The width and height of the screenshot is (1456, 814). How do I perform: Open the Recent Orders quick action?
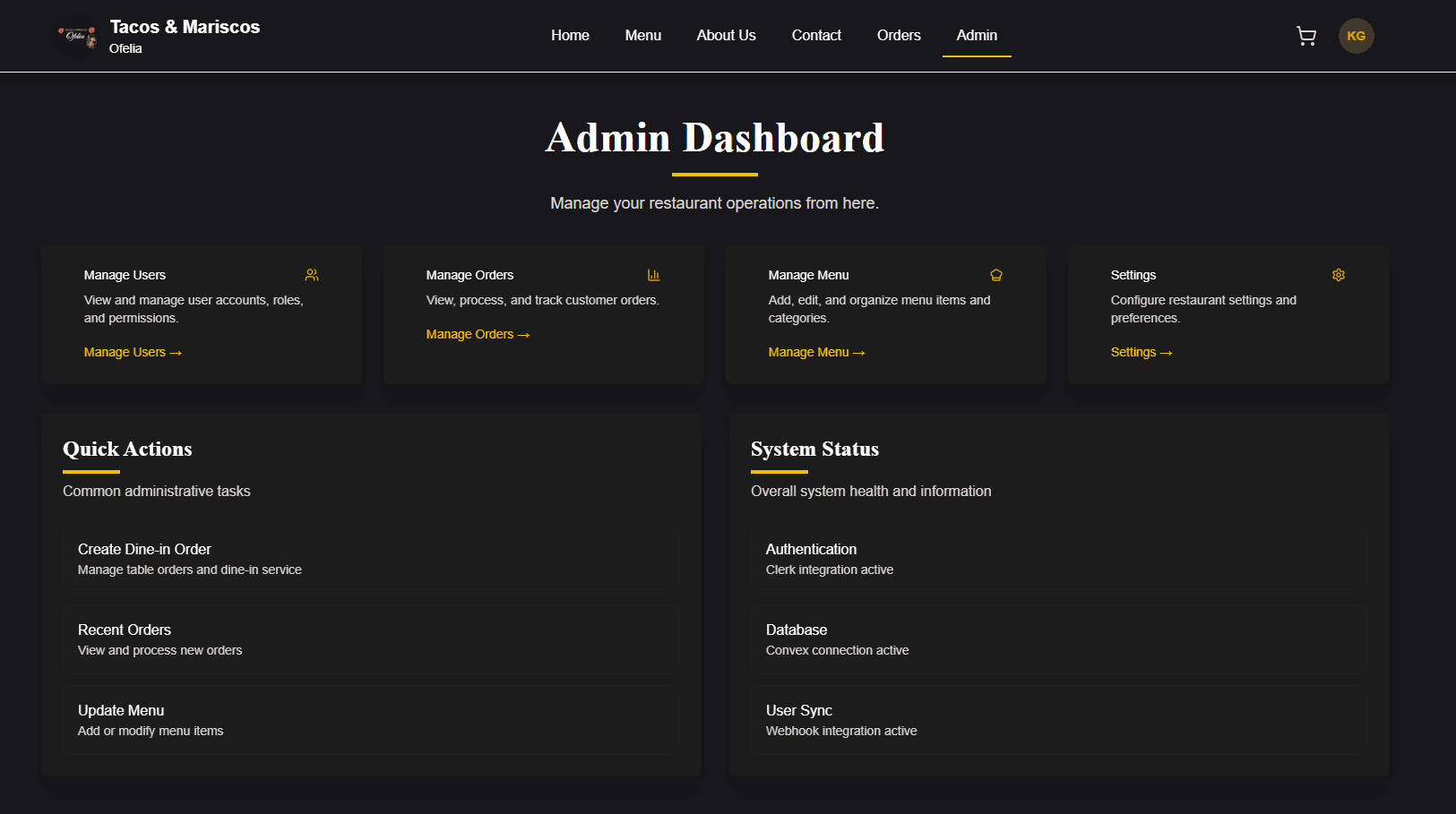pyautogui.click(x=370, y=639)
